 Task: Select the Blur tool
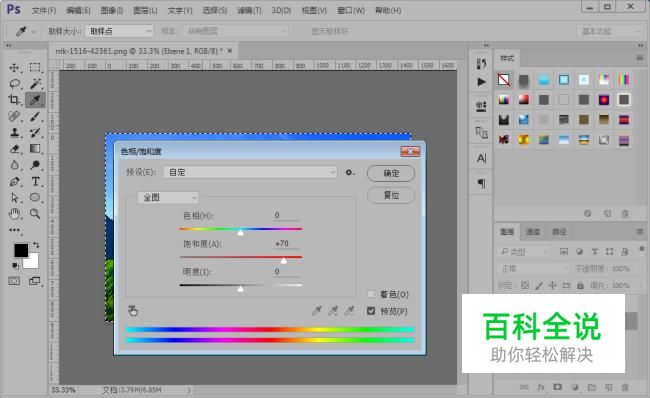pyautogui.click(x=15, y=165)
